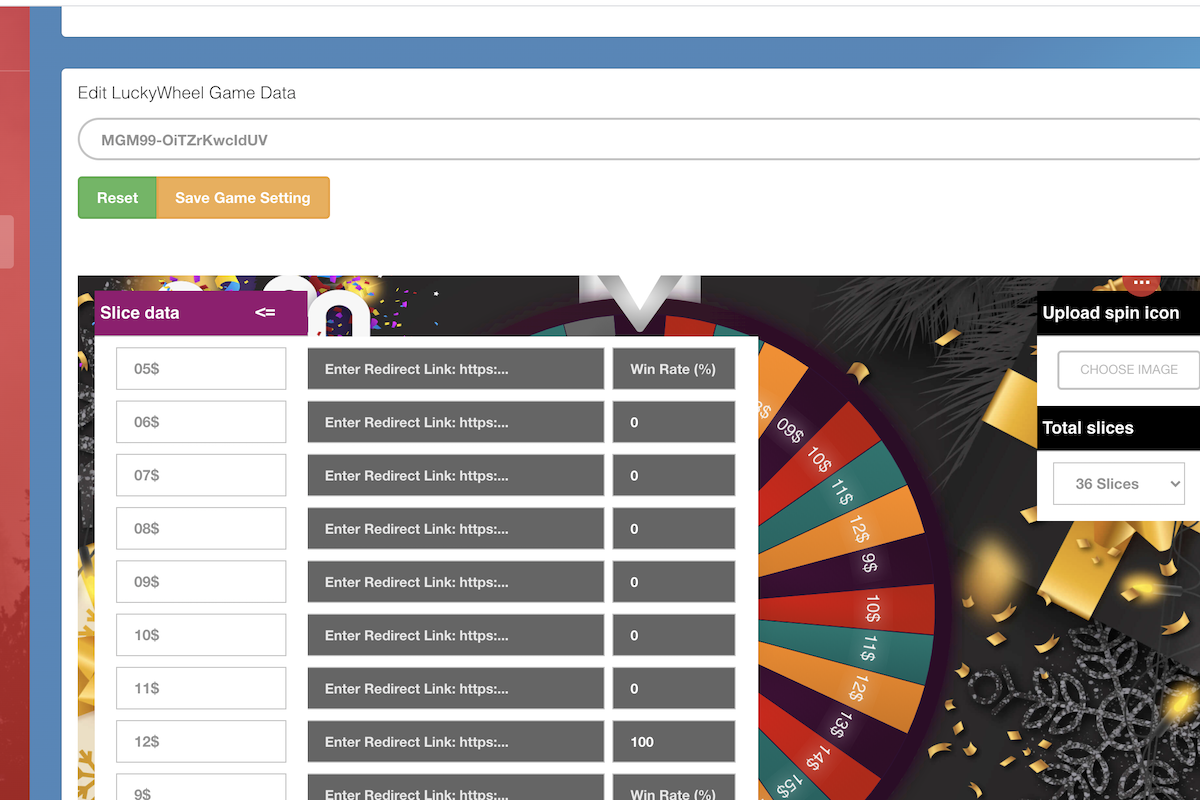Click the 09$ slice name field
Image resolution: width=1200 pixels, height=800 pixels.
click(x=201, y=582)
